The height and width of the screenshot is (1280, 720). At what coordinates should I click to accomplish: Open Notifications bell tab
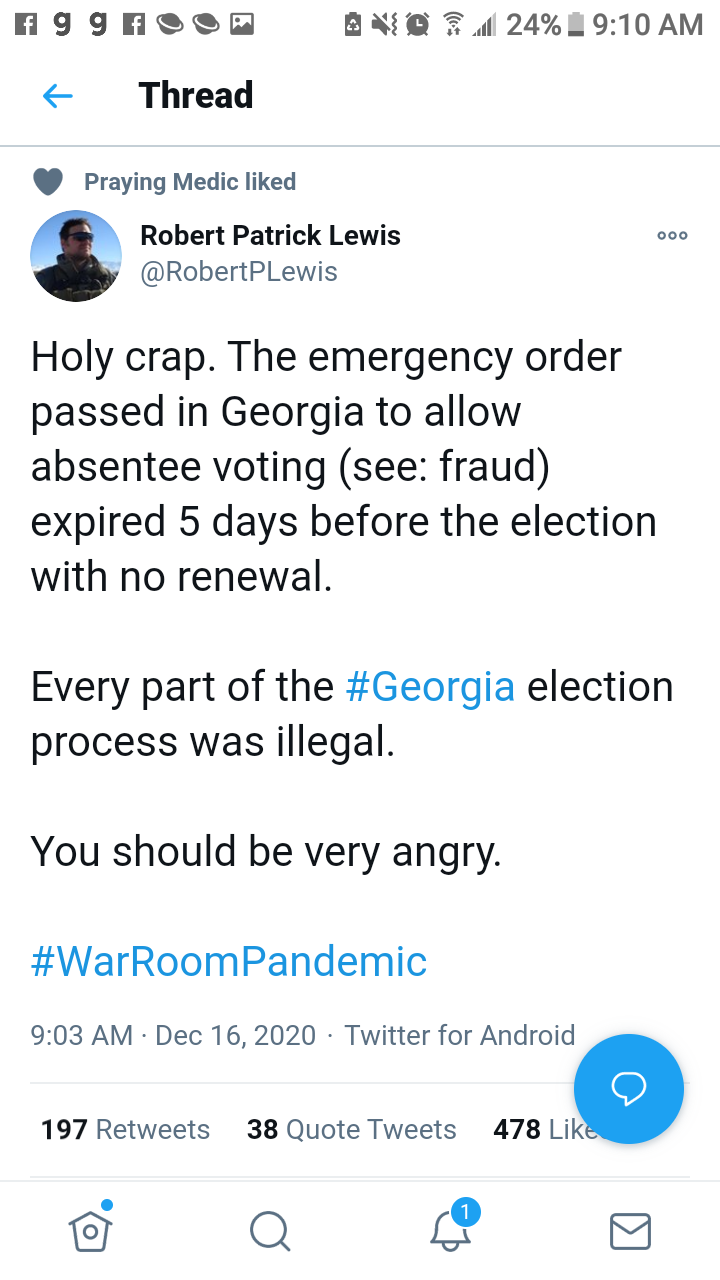point(450,1229)
